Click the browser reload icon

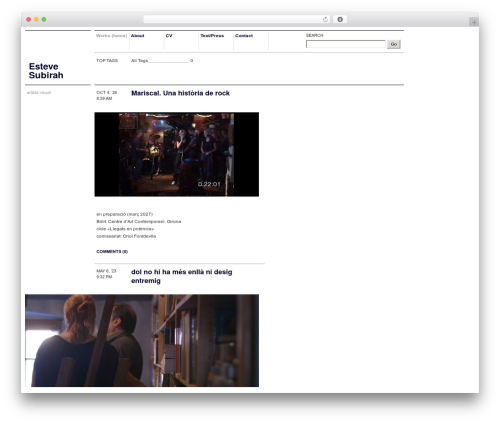coord(325,20)
